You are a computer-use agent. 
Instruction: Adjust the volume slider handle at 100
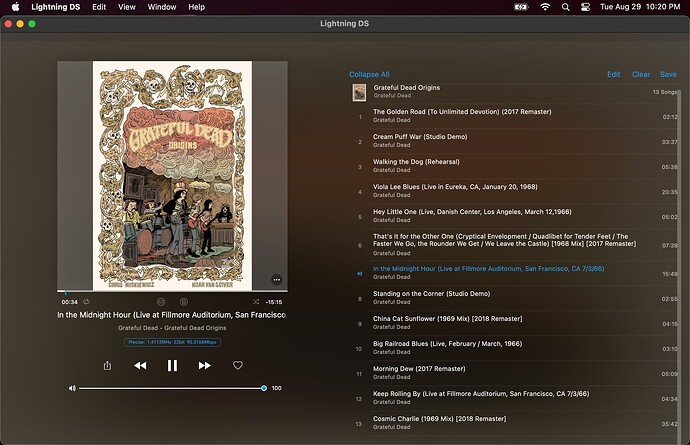pos(264,388)
